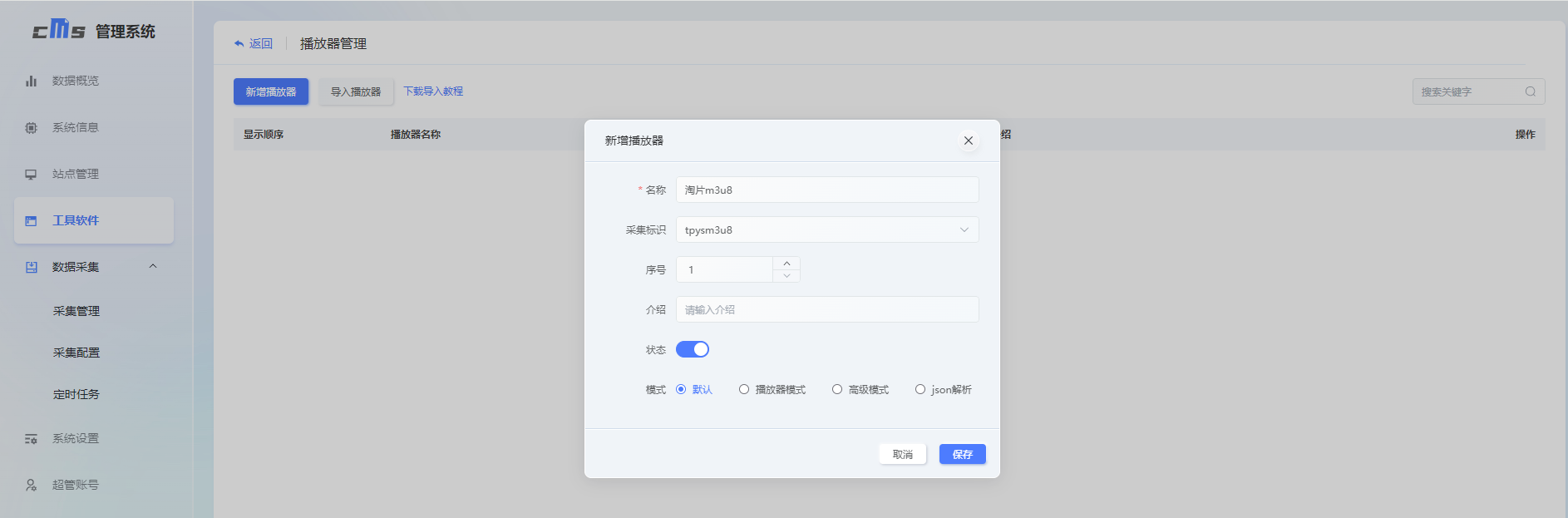Click the 超管账号 user icon
The height and width of the screenshot is (518, 1568).
point(31,485)
